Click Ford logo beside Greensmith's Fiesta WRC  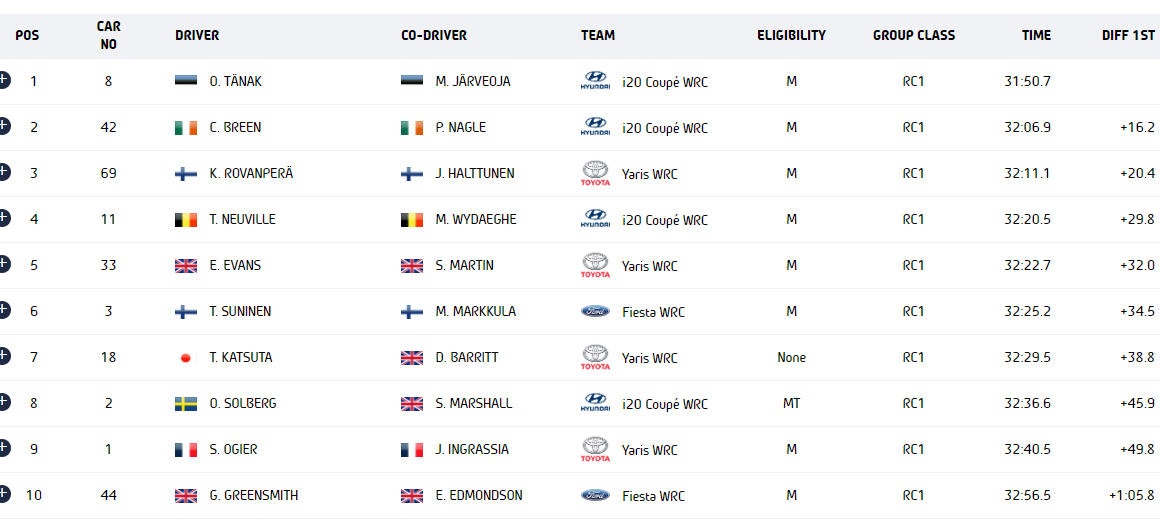596,495
